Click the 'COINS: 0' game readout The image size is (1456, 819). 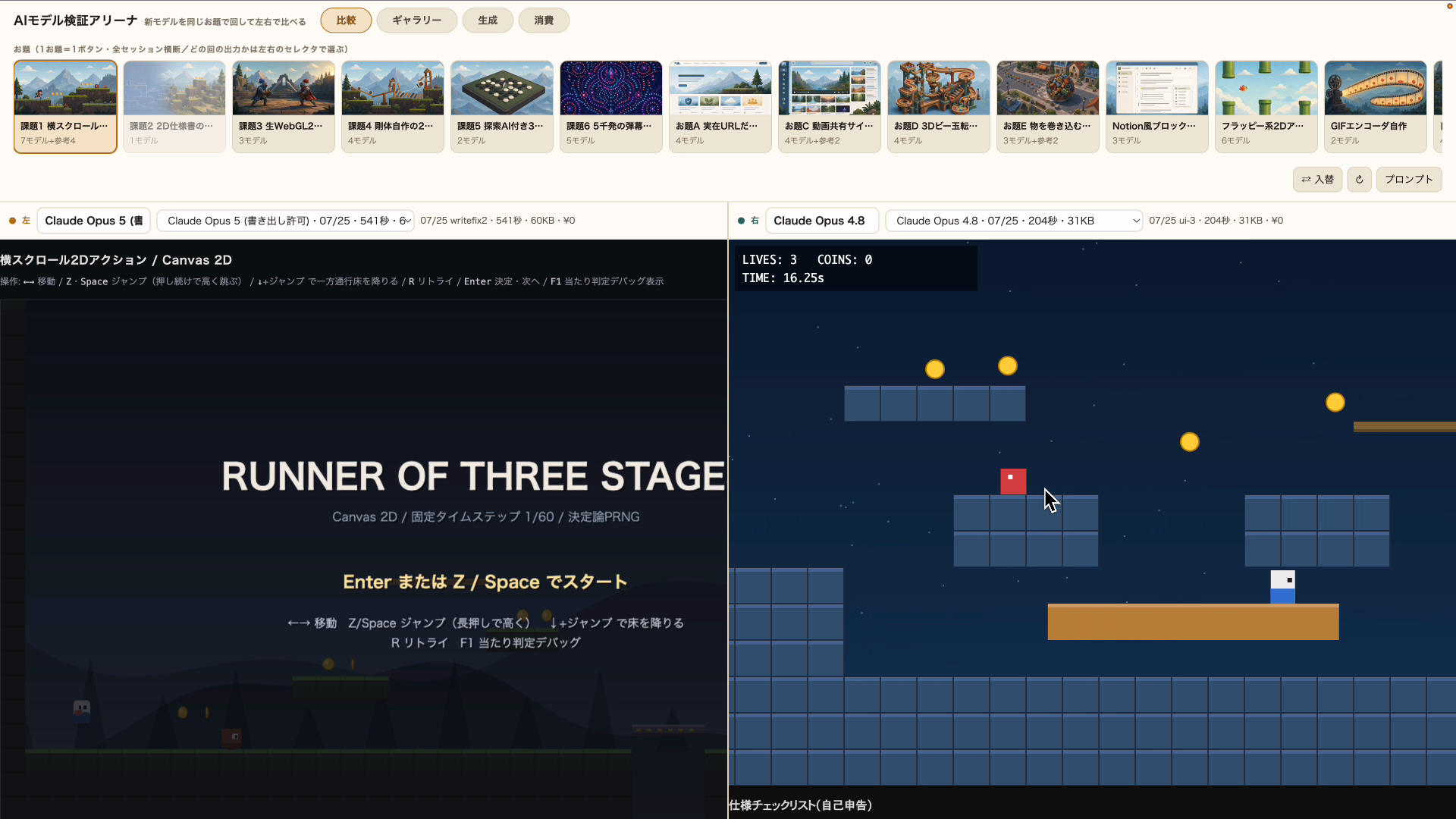(x=844, y=259)
